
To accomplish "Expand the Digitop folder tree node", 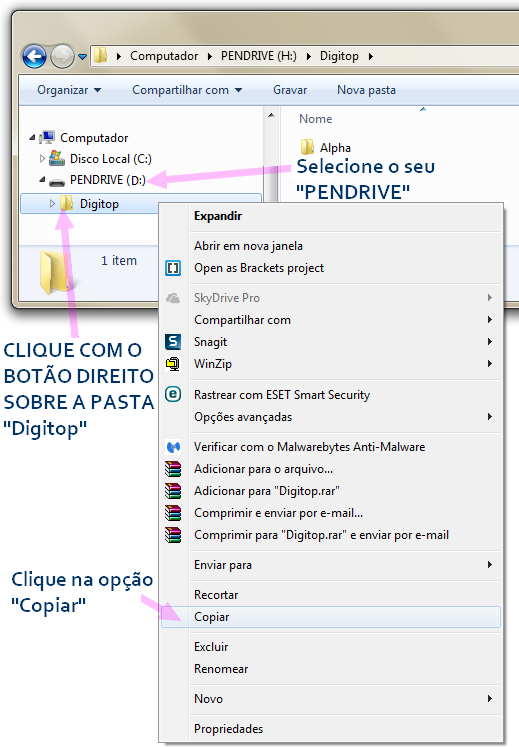I will (x=52, y=203).
